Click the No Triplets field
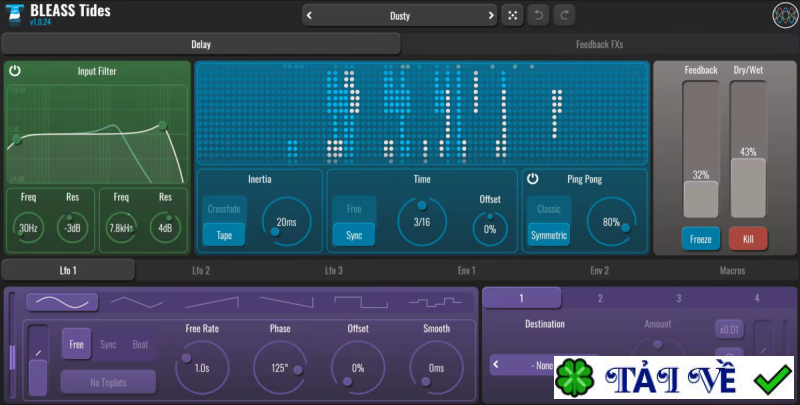The image size is (800, 405). 108,381
